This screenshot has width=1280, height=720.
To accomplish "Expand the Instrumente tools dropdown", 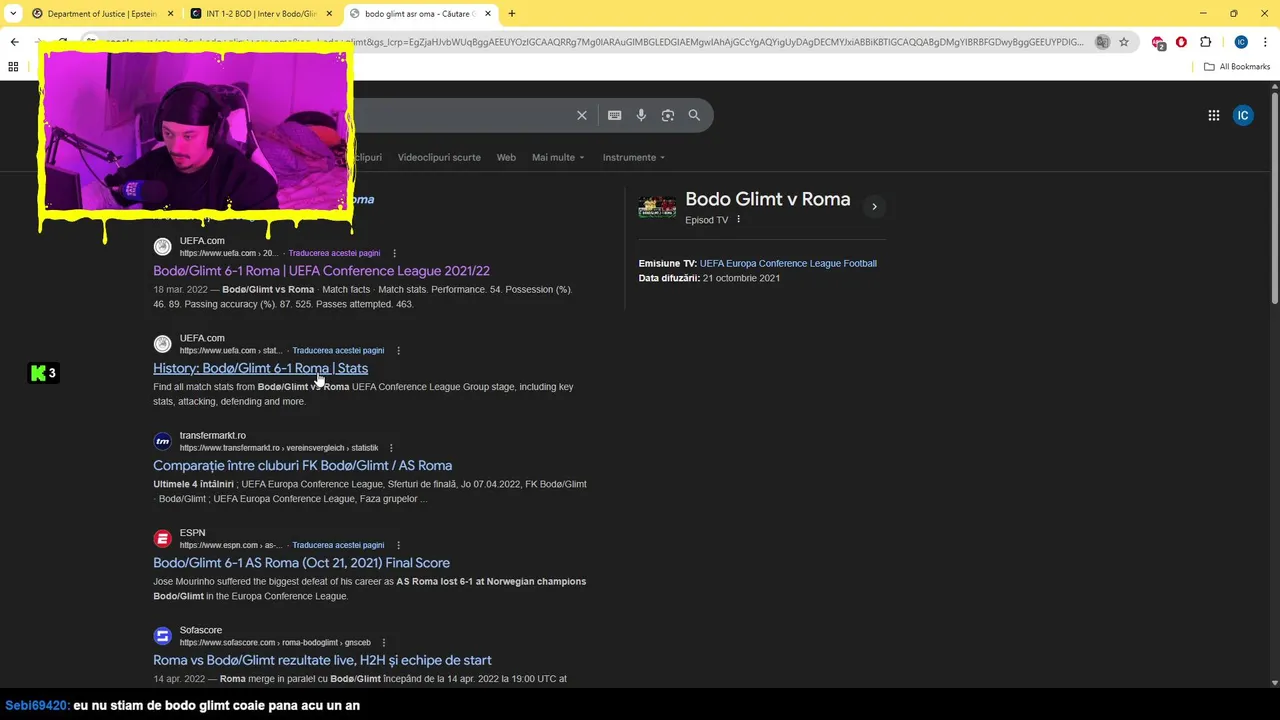I will pos(634,157).
